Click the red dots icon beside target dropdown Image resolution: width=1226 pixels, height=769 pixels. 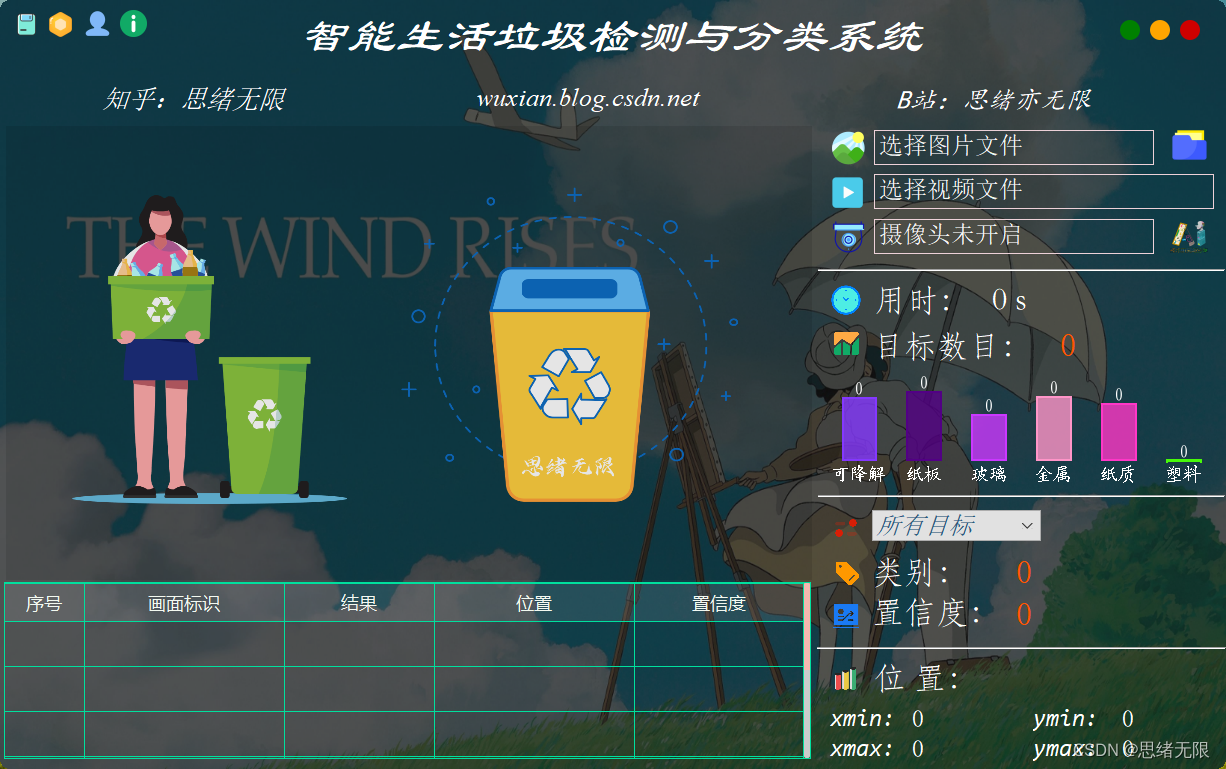click(x=846, y=527)
